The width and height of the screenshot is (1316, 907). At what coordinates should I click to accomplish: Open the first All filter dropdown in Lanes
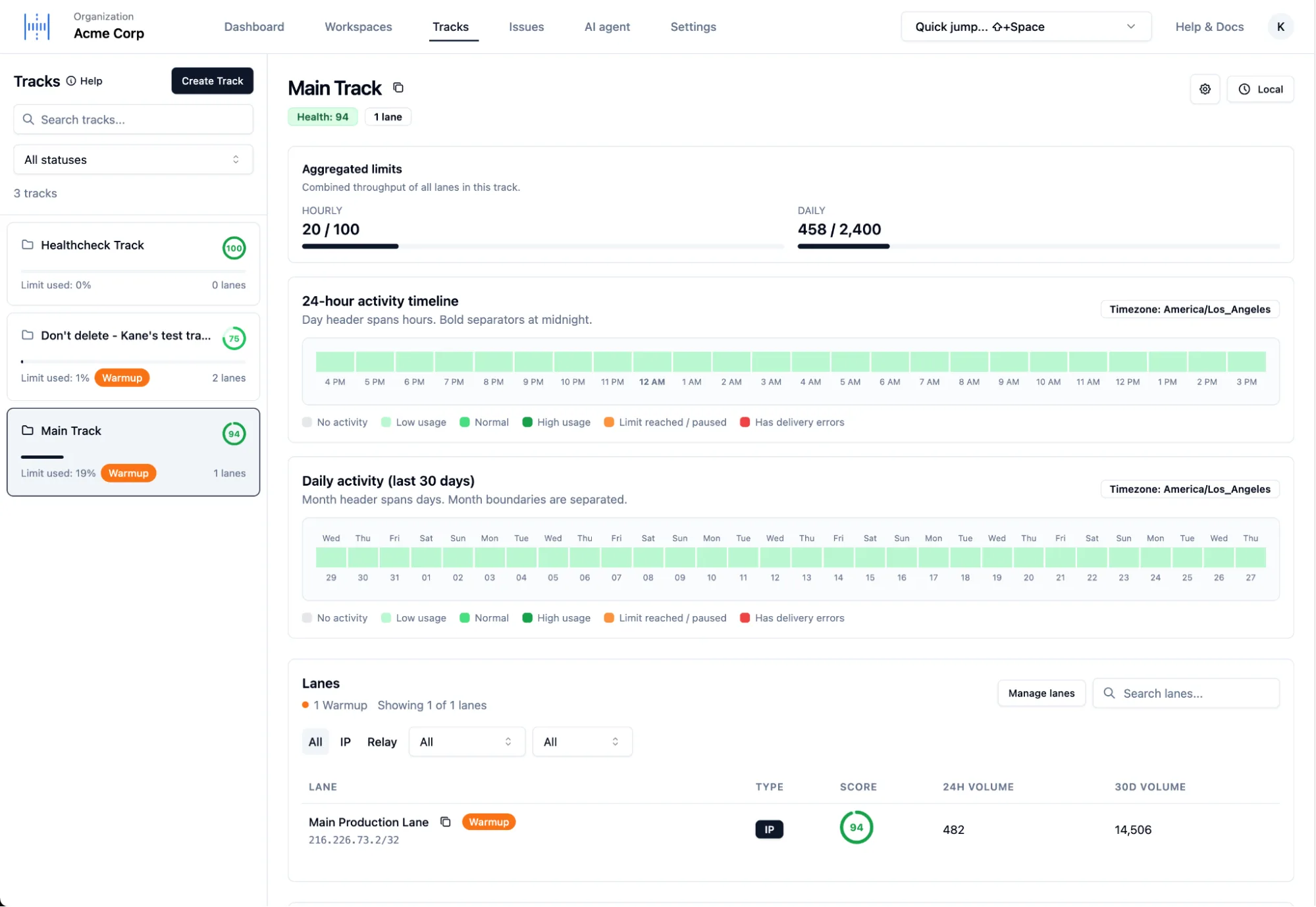coord(467,742)
